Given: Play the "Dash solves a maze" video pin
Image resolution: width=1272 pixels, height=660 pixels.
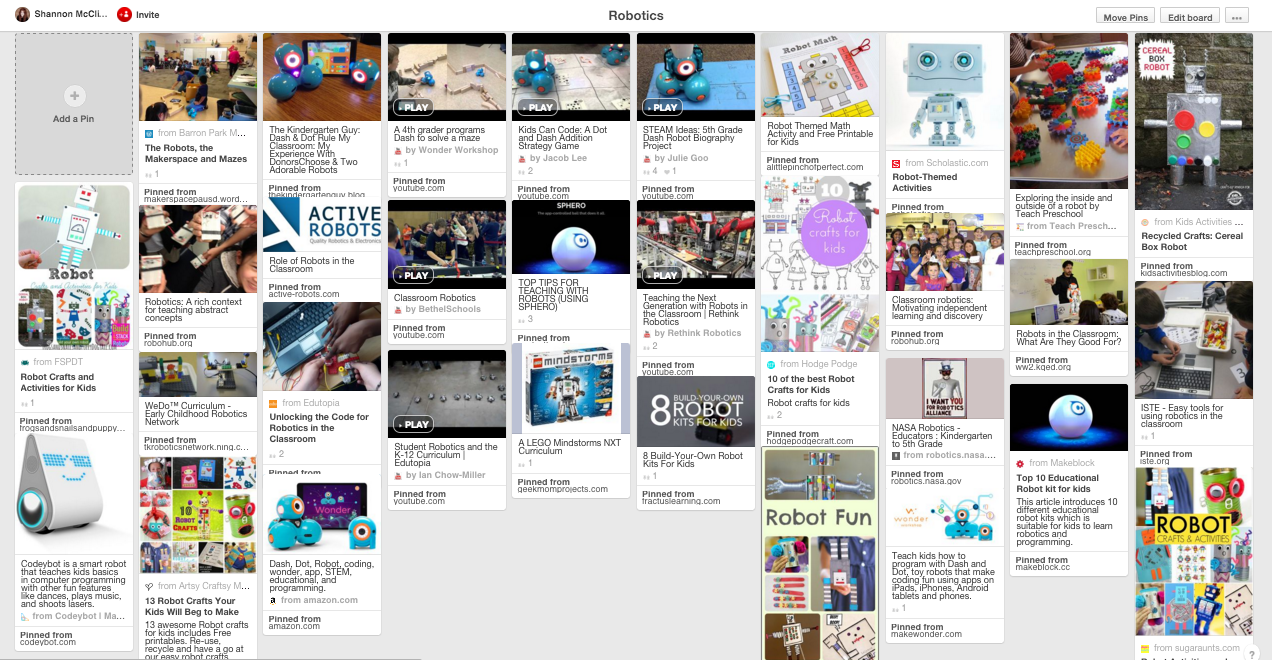Looking at the screenshot, I should click(x=412, y=107).
